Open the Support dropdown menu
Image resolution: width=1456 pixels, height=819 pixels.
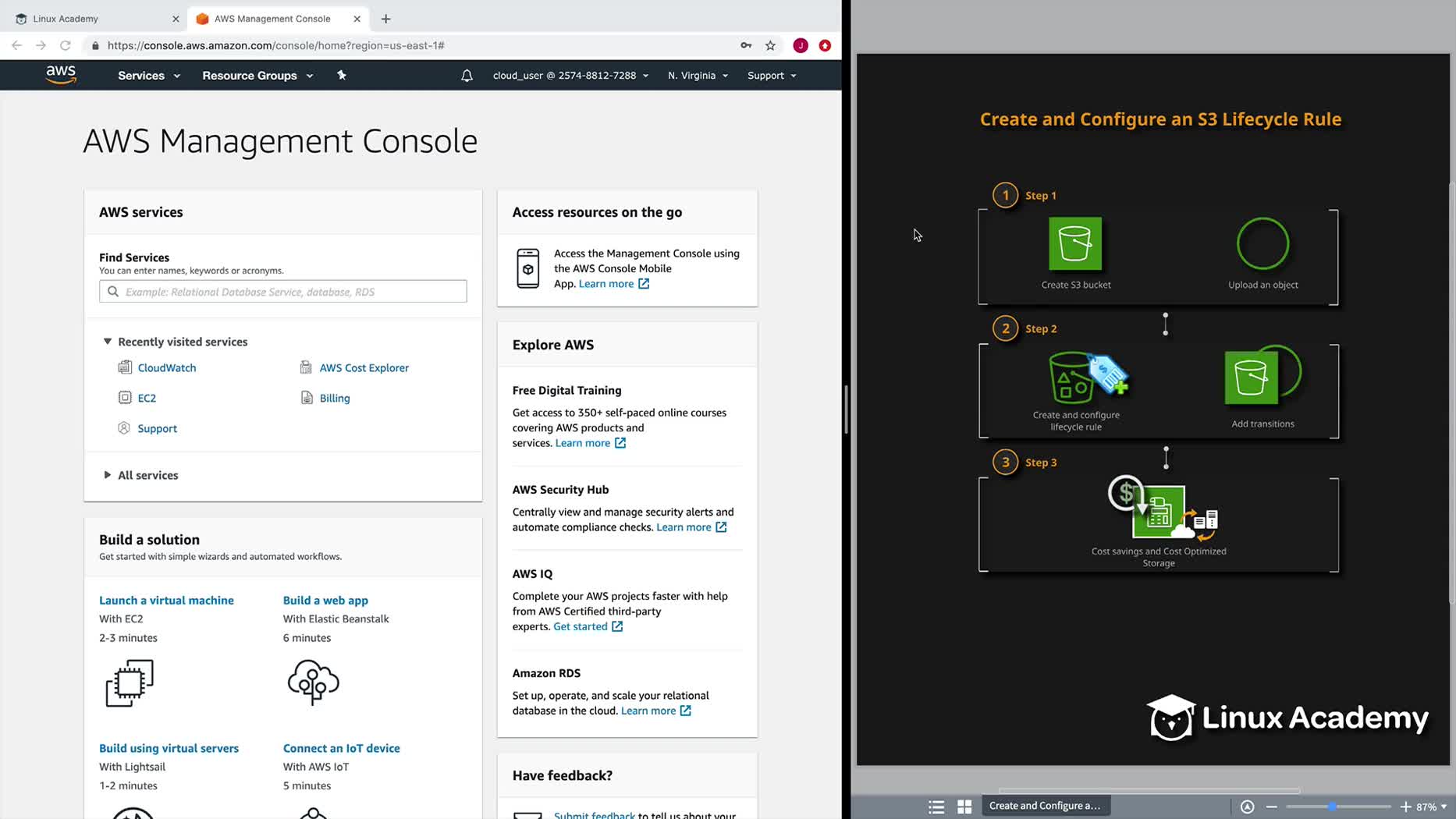(x=772, y=76)
